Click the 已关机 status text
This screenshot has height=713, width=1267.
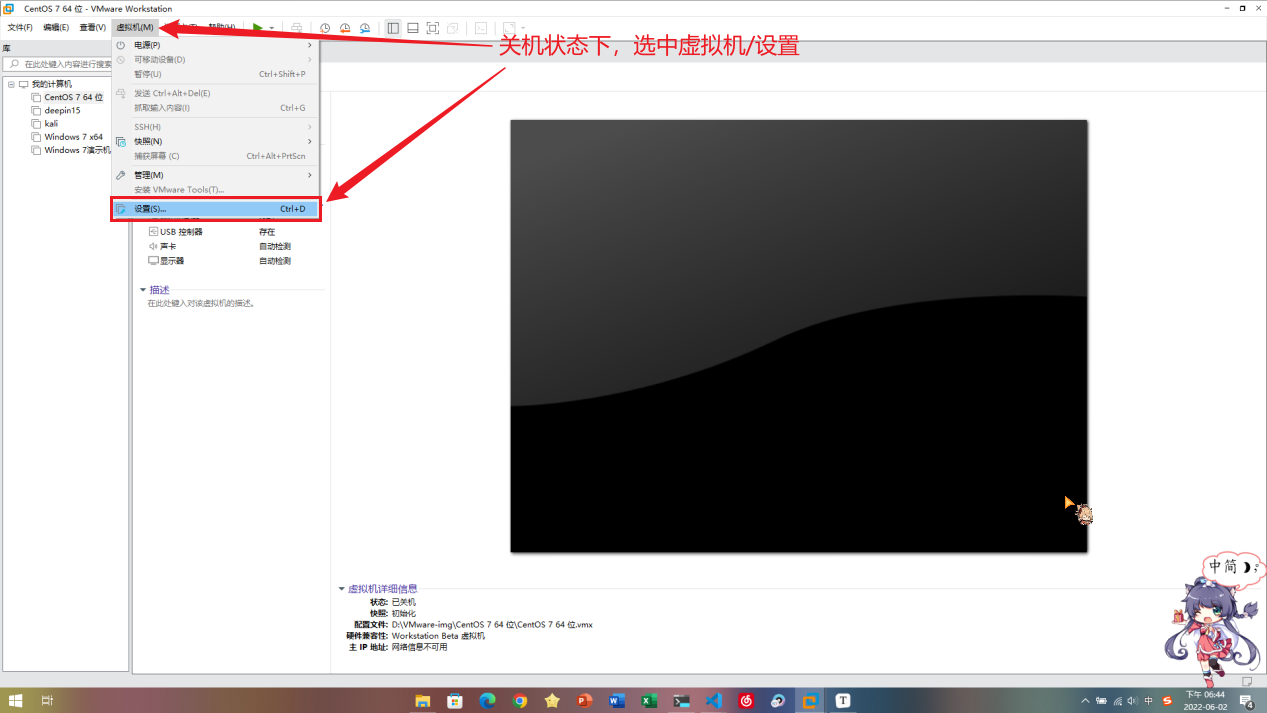[x=403, y=602]
